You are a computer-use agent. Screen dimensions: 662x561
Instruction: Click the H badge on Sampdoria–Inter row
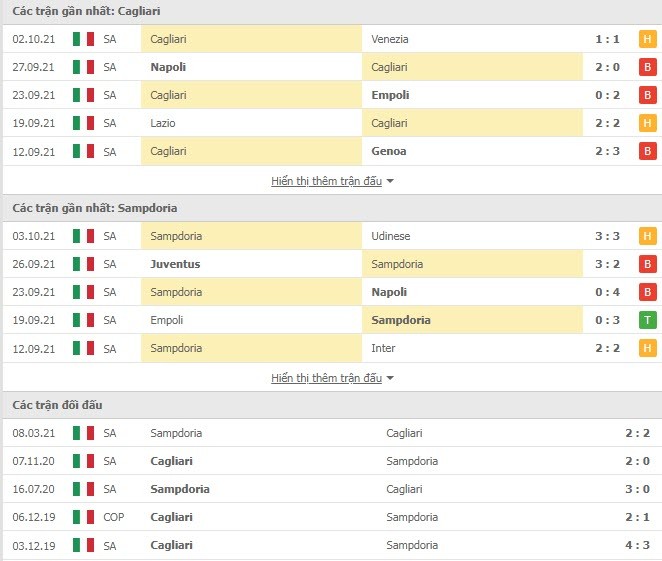pyautogui.click(x=647, y=348)
